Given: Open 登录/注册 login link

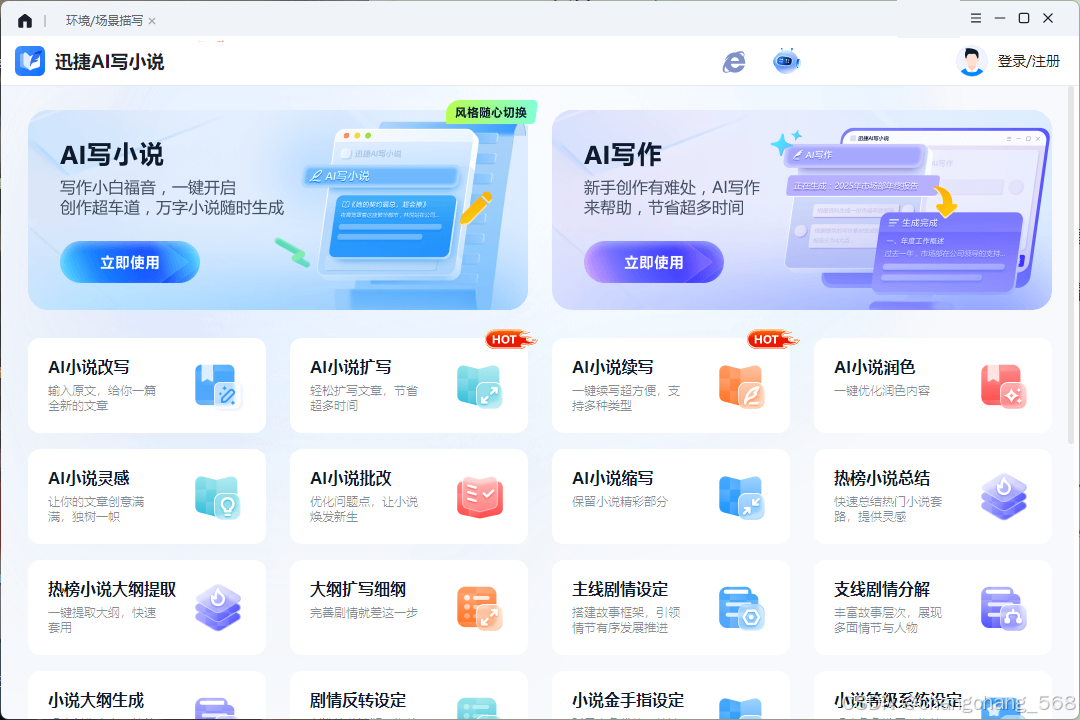Looking at the screenshot, I should [x=1028, y=61].
